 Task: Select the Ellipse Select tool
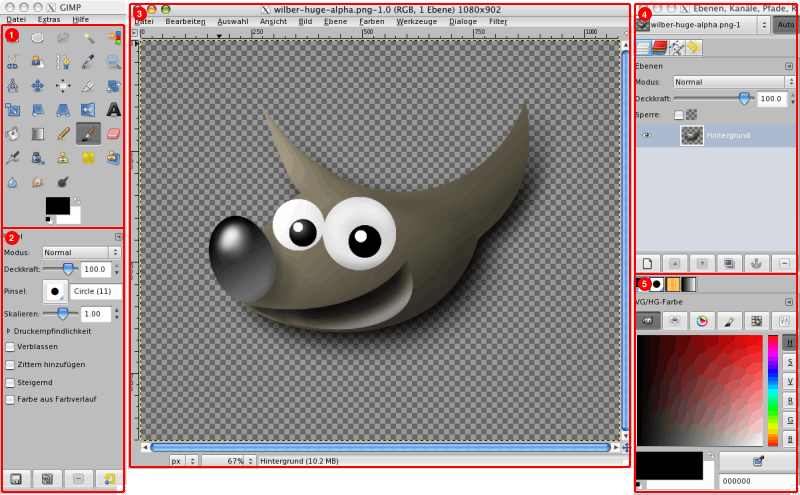tap(38, 37)
